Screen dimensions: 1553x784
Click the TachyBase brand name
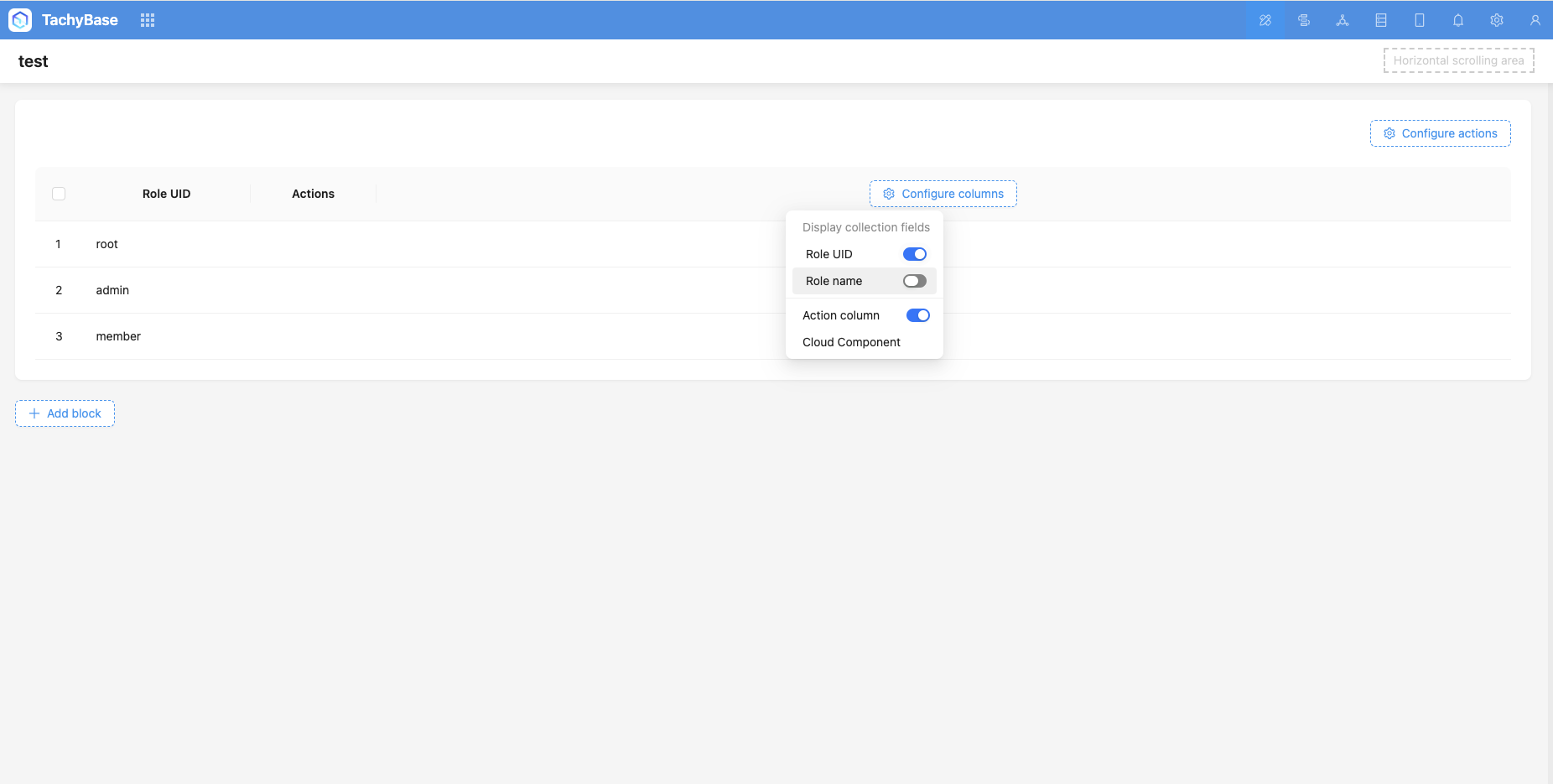tap(80, 20)
